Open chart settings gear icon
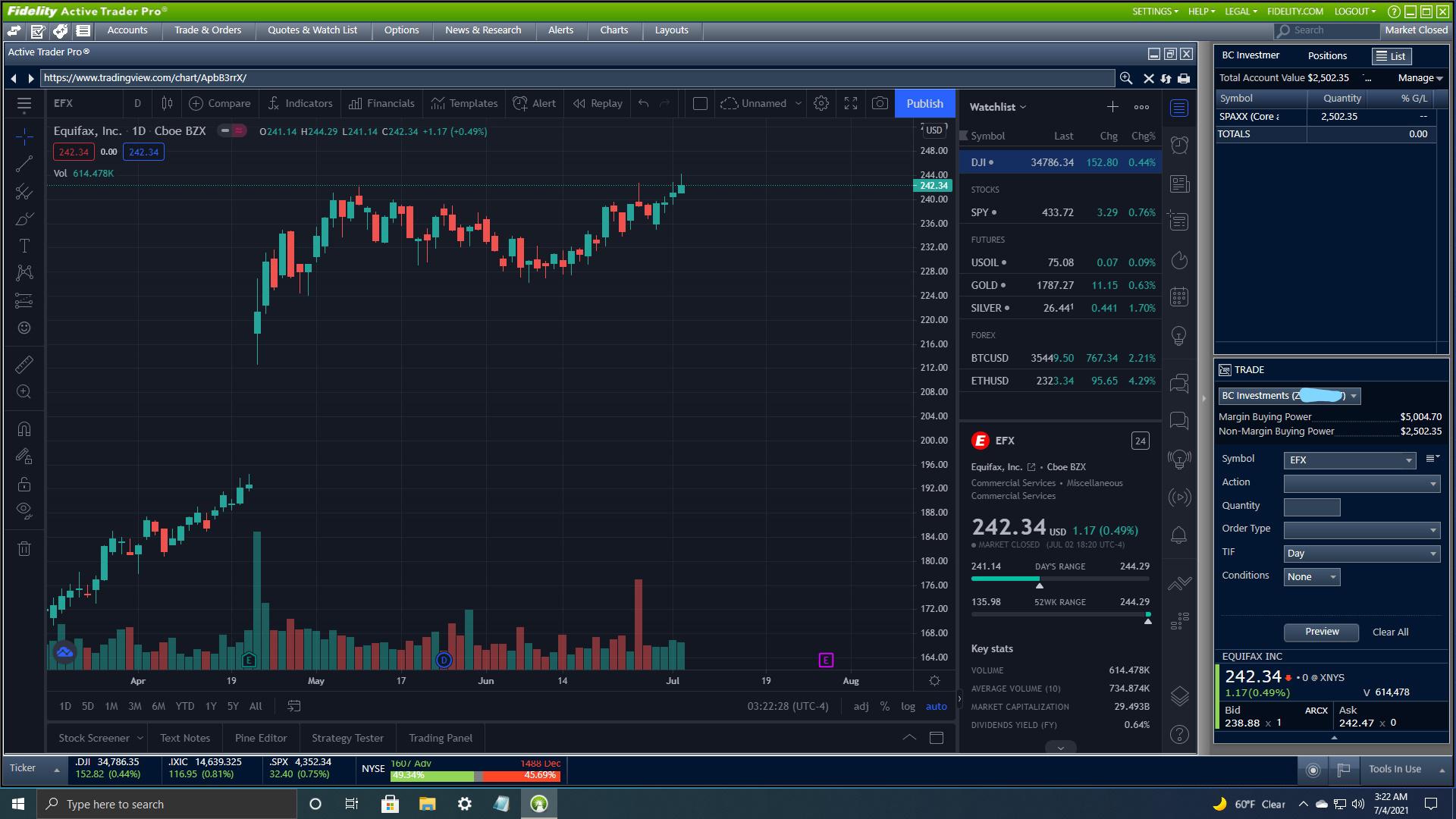Image resolution: width=1456 pixels, height=819 pixels. point(821,104)
